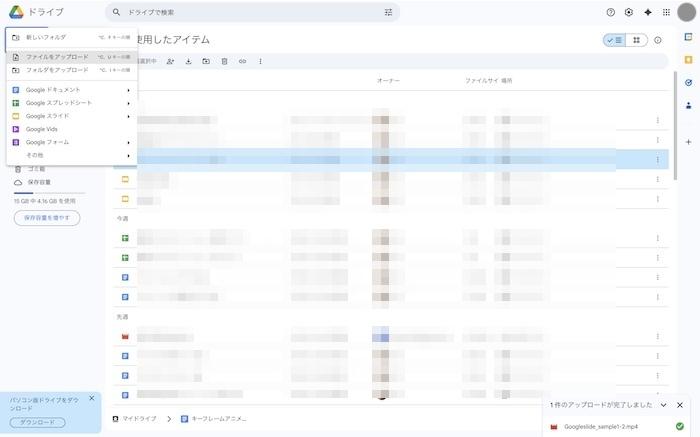Click the cloud 保存容量 storage item

(x=33, y=182)
